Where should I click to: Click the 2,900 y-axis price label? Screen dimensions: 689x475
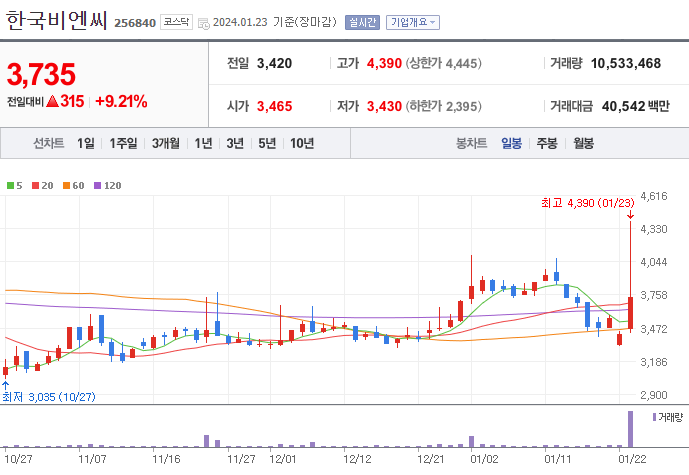(x=654, y=395)
